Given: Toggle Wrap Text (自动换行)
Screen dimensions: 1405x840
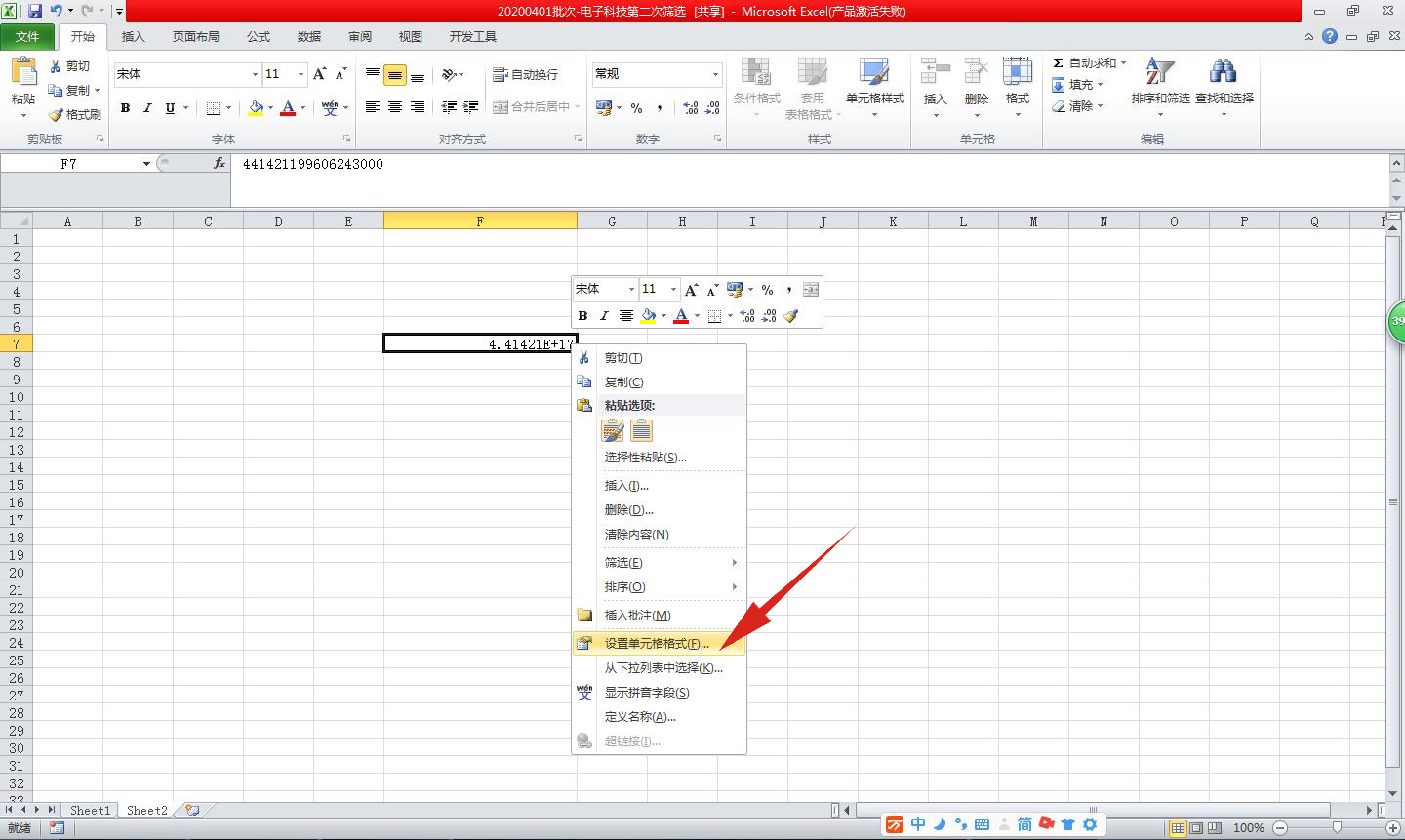Looking at the screenshot, I should pyautogui.click(x=526, y=74).
